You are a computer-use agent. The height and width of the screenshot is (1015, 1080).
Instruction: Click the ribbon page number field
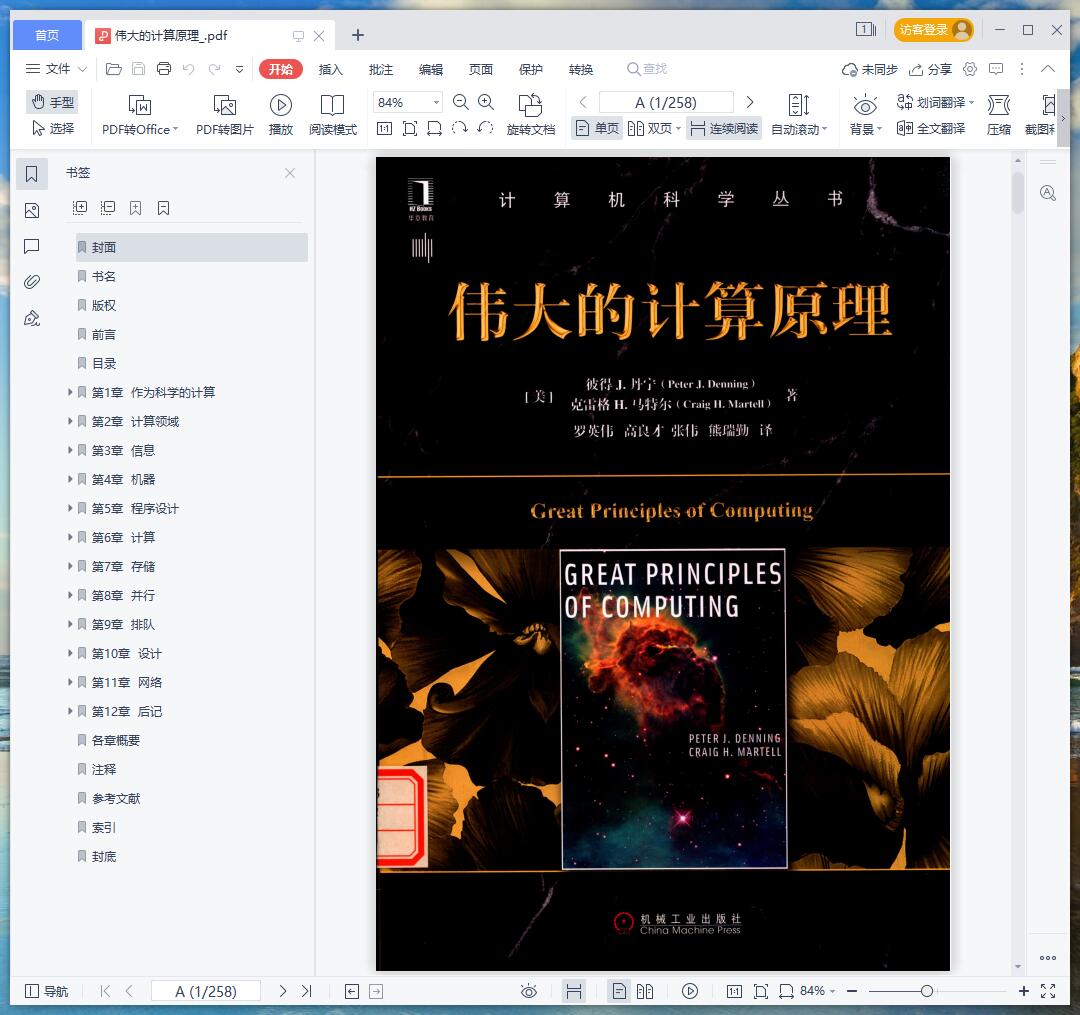(x=665, y=103)
